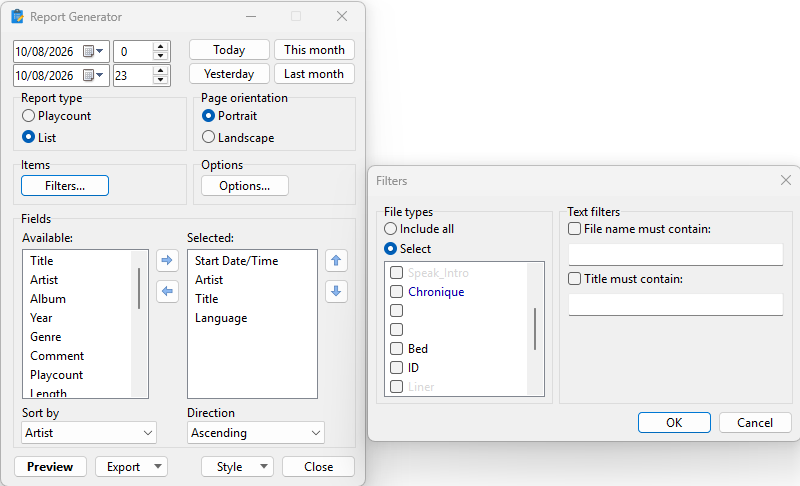Screen dimensions: 800x486
Task: Close the Report Generator via Close button
Action: [318, 467]
